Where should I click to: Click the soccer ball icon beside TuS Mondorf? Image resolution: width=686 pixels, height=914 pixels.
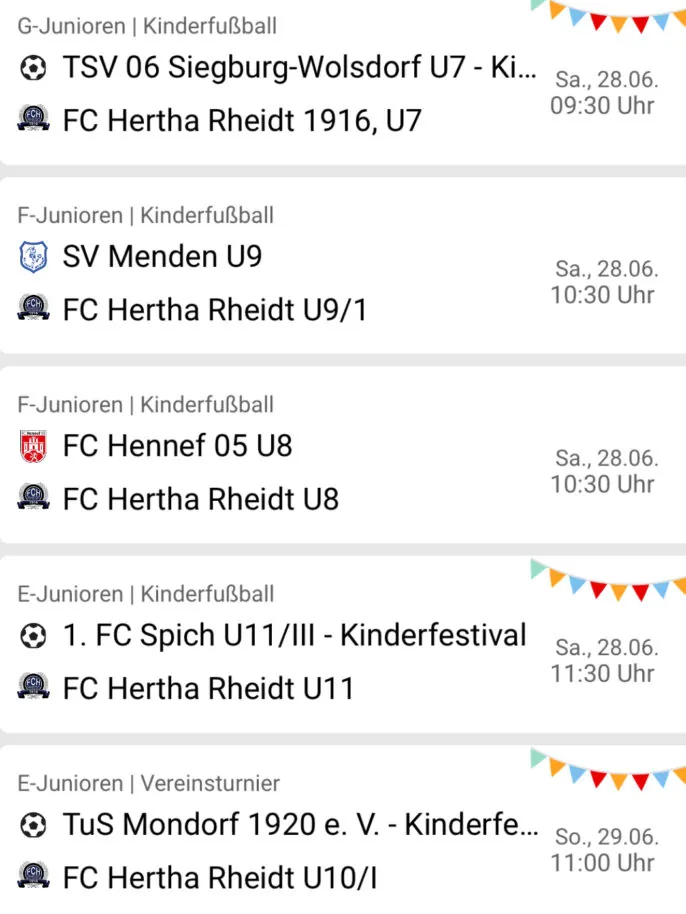point(33,825)
